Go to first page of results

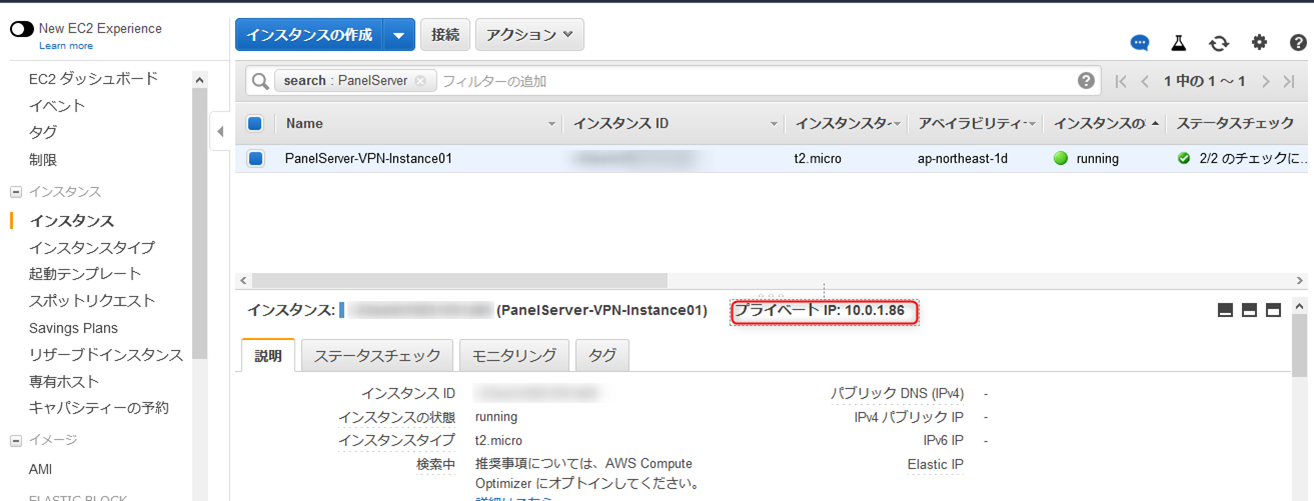1121,81
